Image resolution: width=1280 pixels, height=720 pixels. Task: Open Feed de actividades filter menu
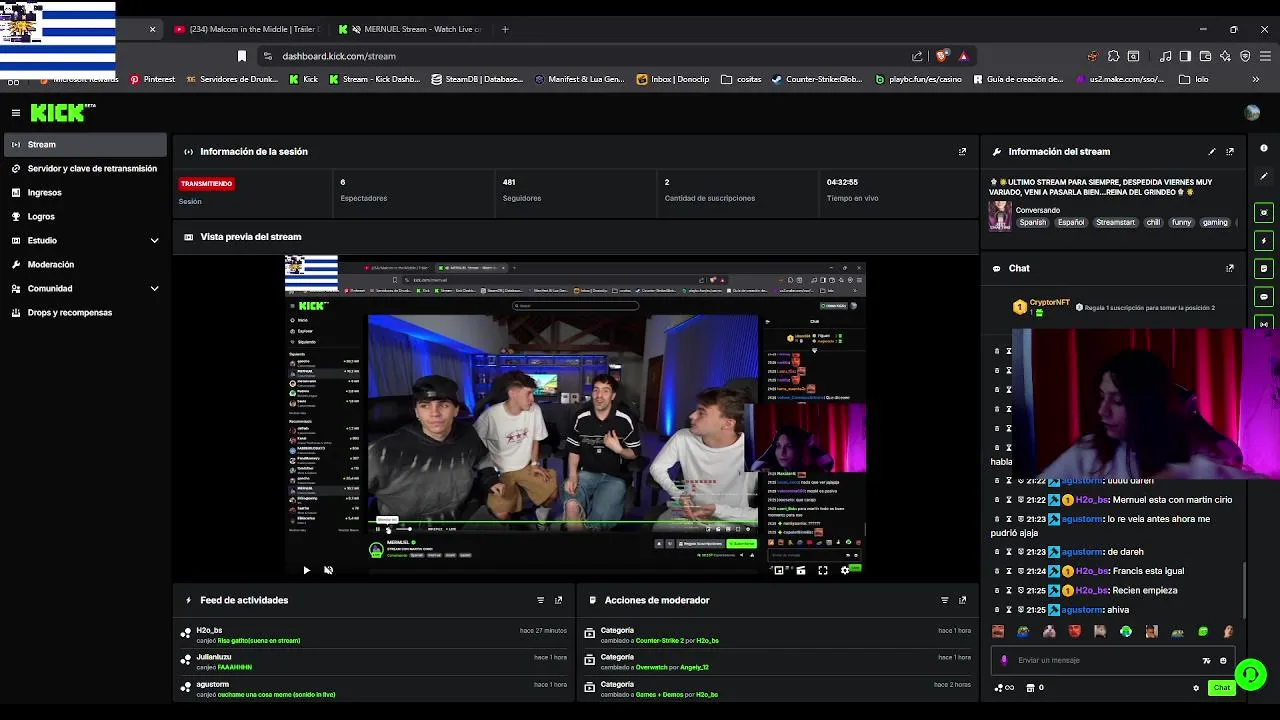540,600
